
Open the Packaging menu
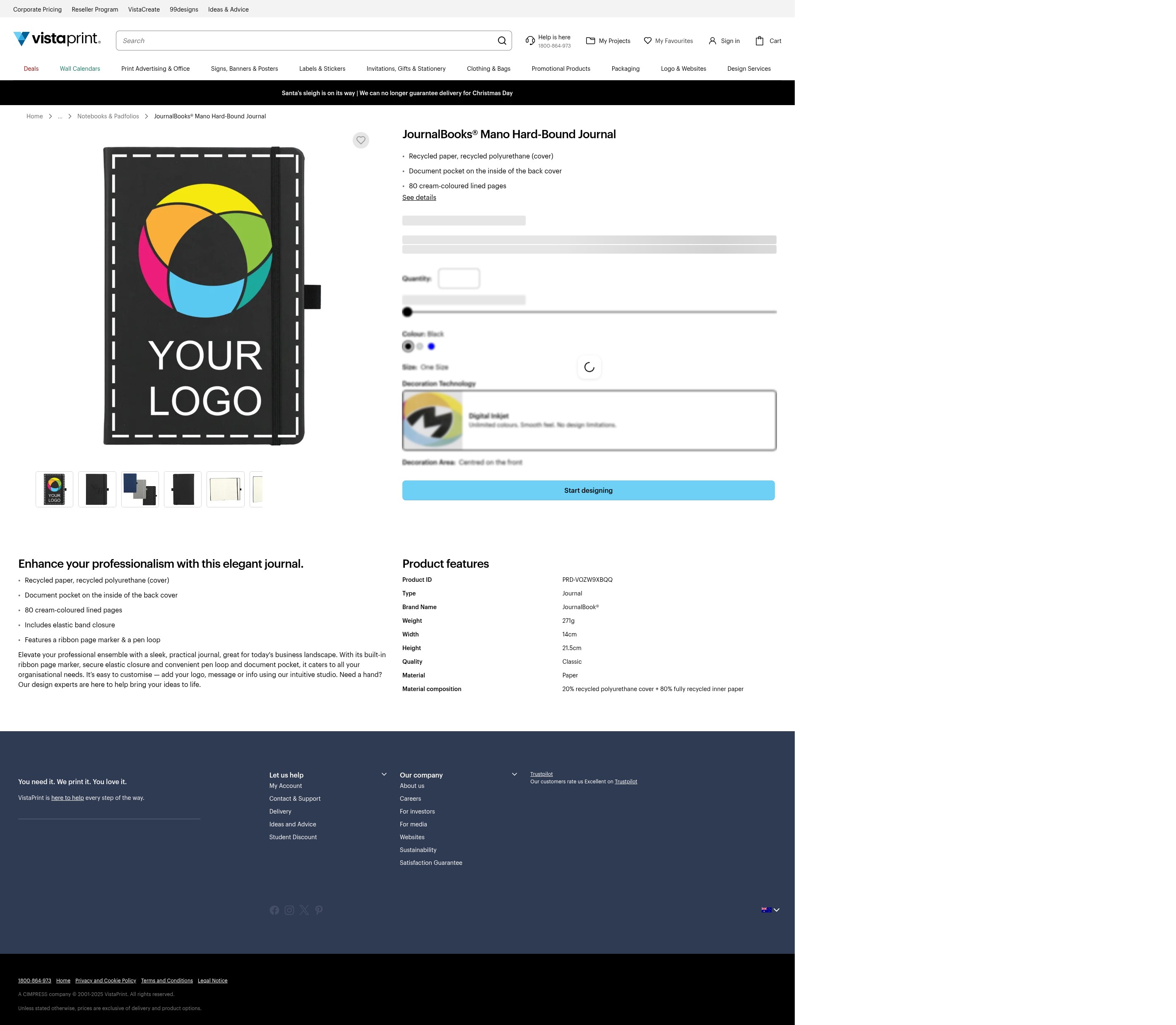click(x=625, y=69)
